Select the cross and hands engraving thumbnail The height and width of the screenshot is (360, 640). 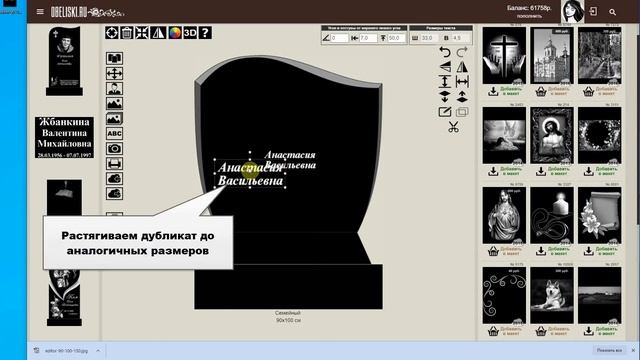504,56
